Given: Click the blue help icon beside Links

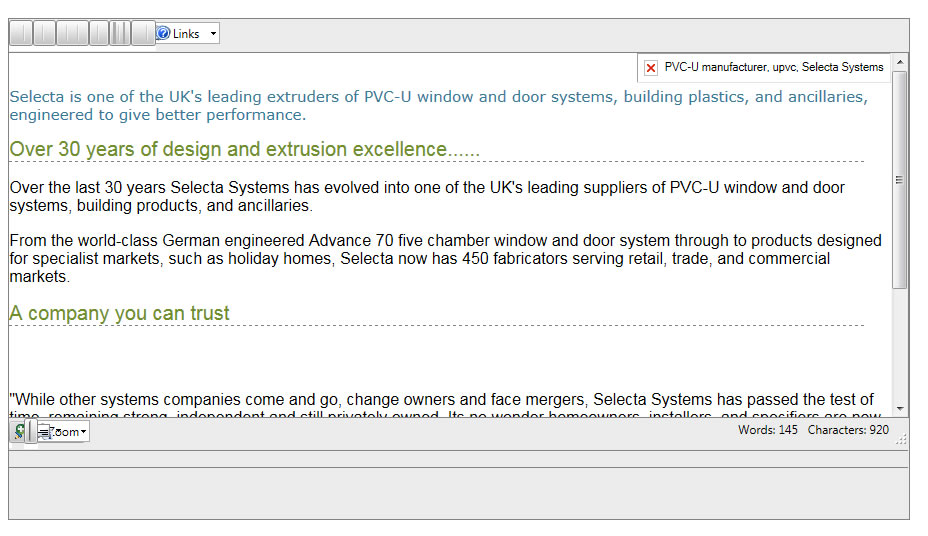Looking at the screenshot, I should (164, 34).
